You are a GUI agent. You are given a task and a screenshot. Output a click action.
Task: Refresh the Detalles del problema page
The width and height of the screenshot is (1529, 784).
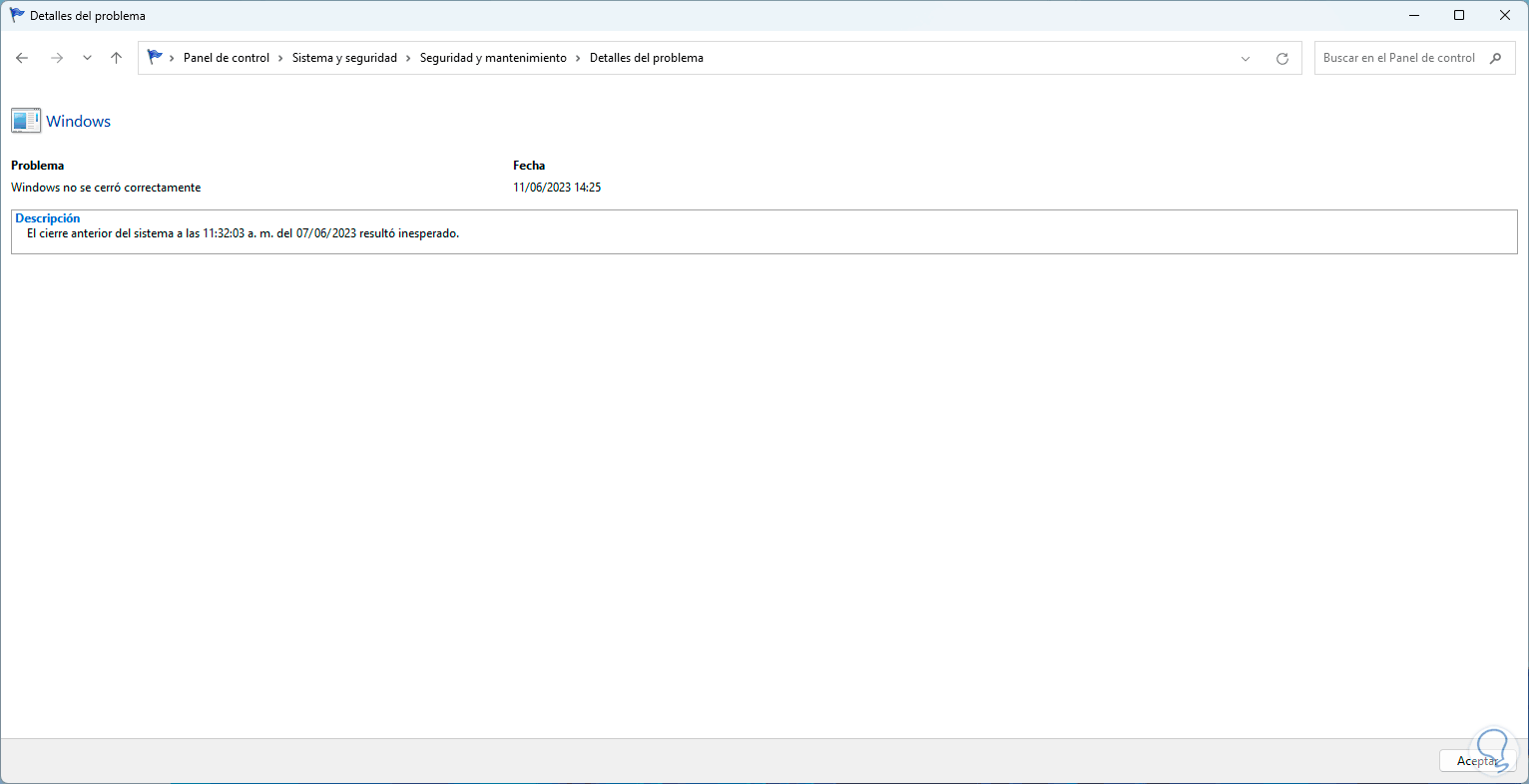(1282, 58)
